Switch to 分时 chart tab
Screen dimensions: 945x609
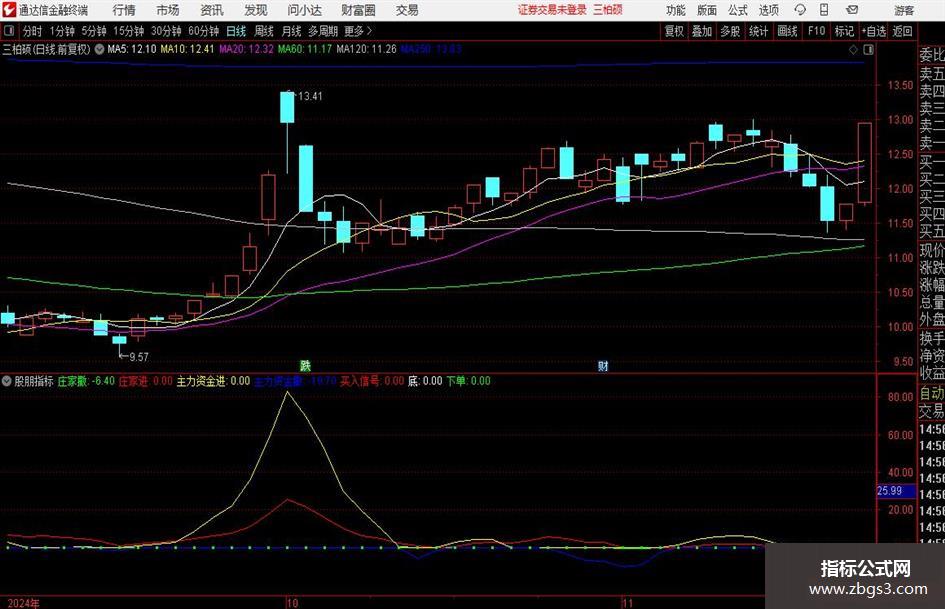33,31
